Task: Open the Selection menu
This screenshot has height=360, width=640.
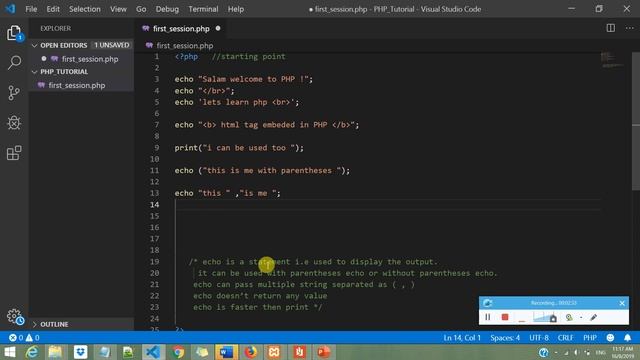Action: click(x=84, y=9)
